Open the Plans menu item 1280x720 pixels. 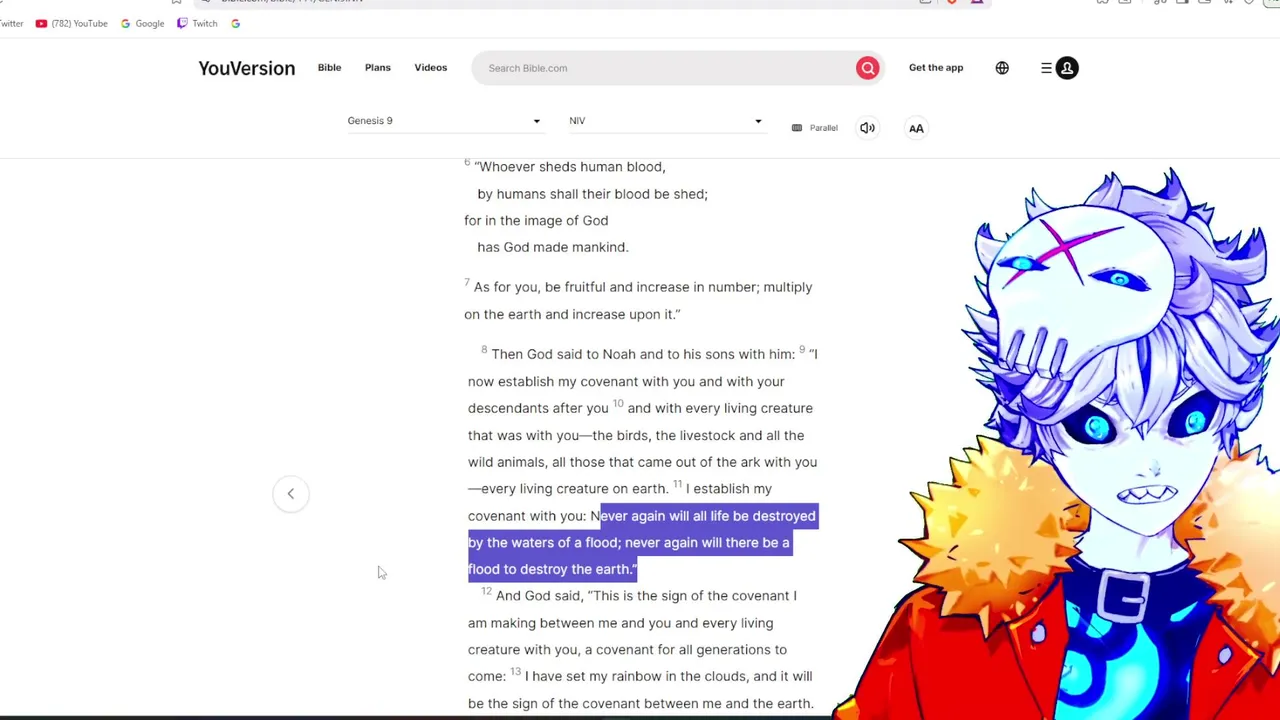(377, 67)
